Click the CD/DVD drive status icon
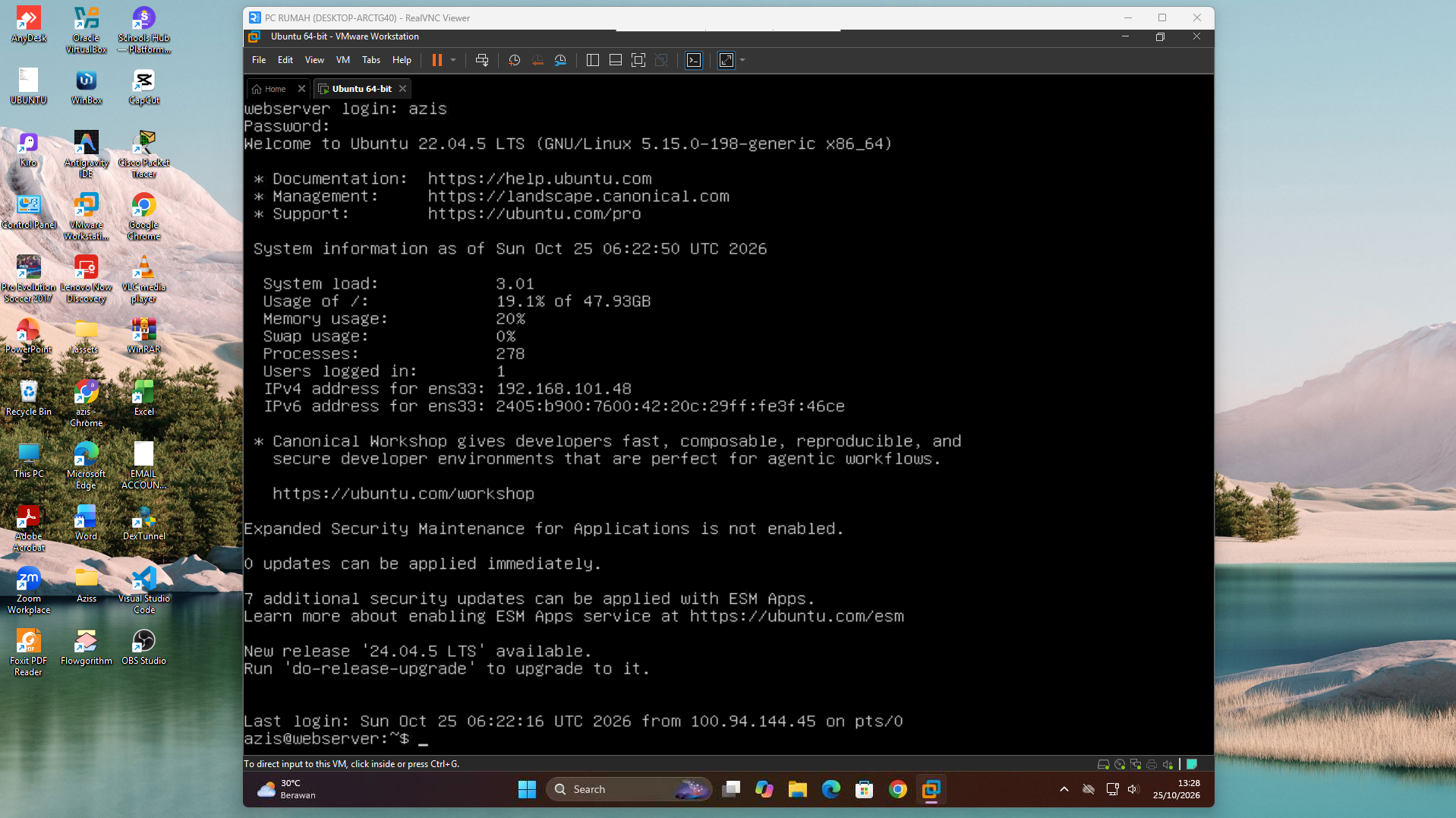The image size is (1456, 818). click(1120, 764)
